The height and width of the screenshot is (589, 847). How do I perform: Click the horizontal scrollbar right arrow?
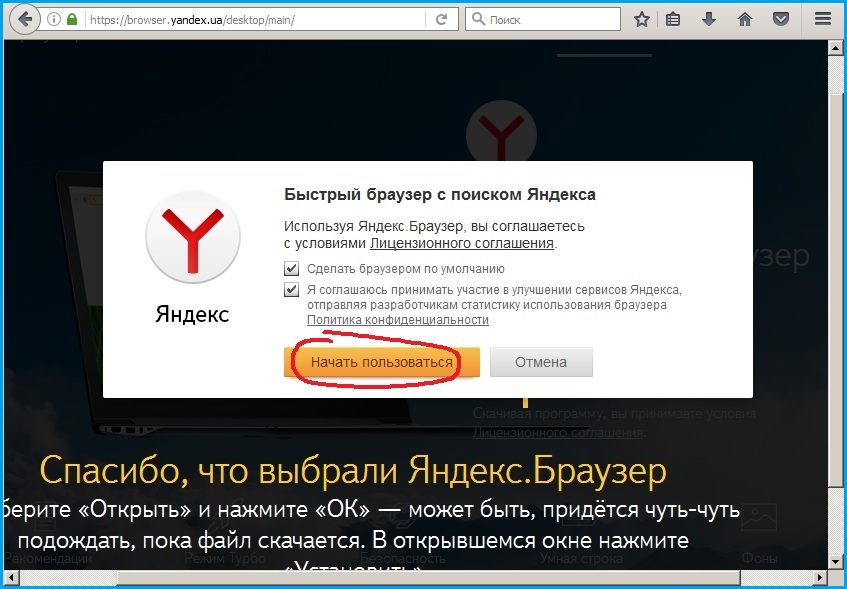[821, 578]
